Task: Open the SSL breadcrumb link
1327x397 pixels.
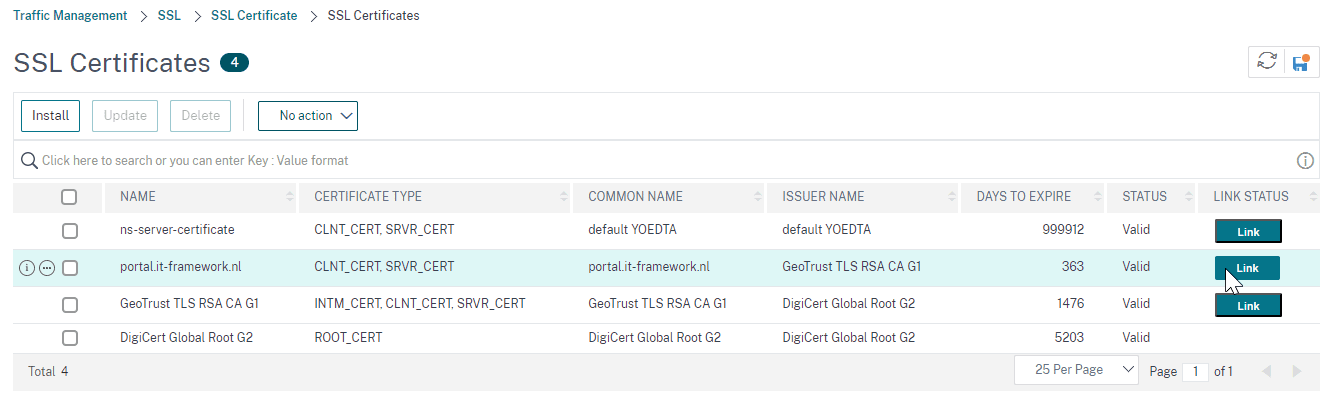Action: pos(169,16)
